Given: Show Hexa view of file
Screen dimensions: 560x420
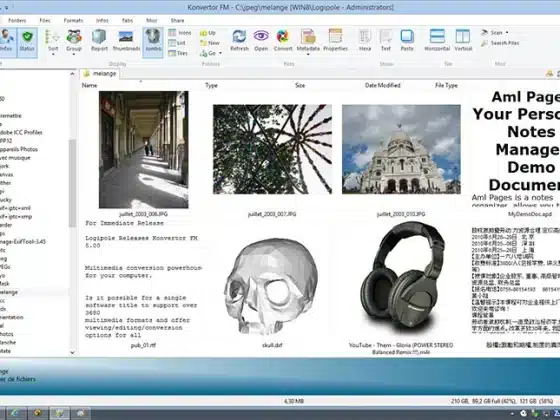Looking at the screenshot, I should click(x=365, y=40).
